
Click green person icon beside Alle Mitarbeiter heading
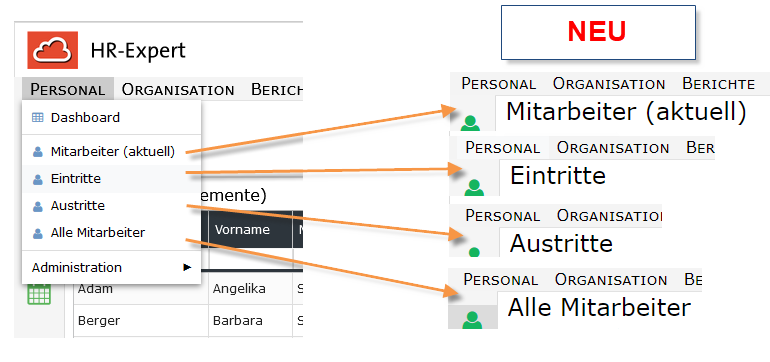(472, 320)
